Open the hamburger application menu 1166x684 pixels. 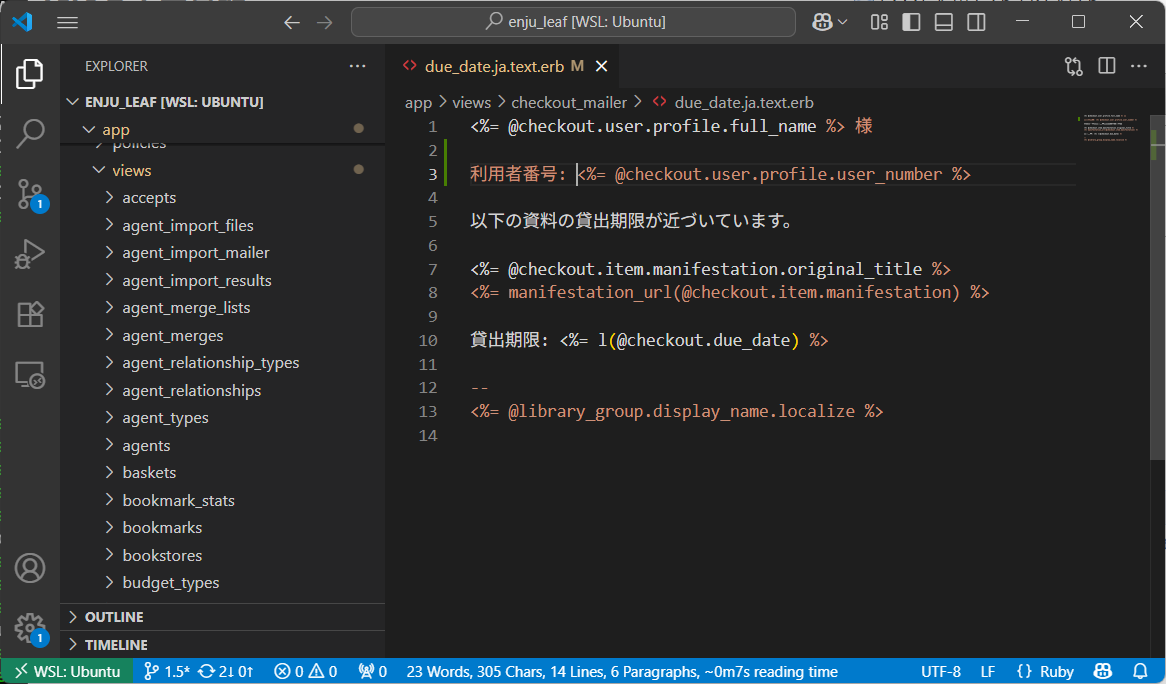(x=68, y=22)
